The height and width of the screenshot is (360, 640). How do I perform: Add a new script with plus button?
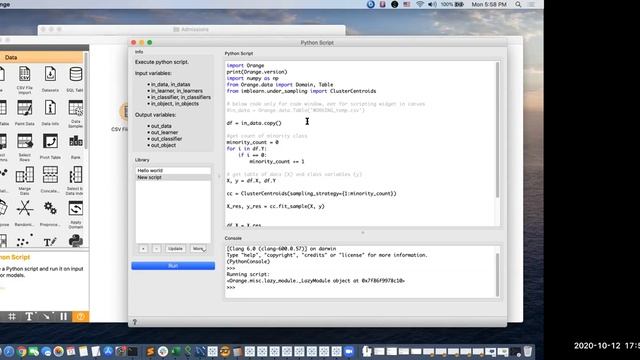click(x=143, y=249)
